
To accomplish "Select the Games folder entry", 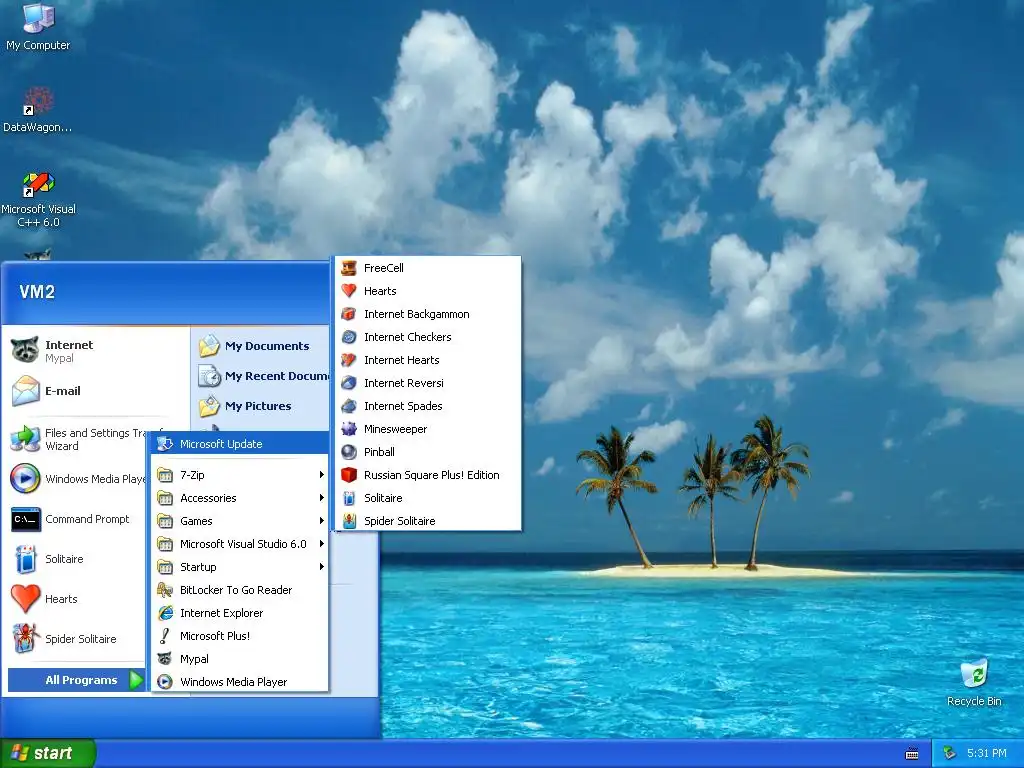I will 240,520.
